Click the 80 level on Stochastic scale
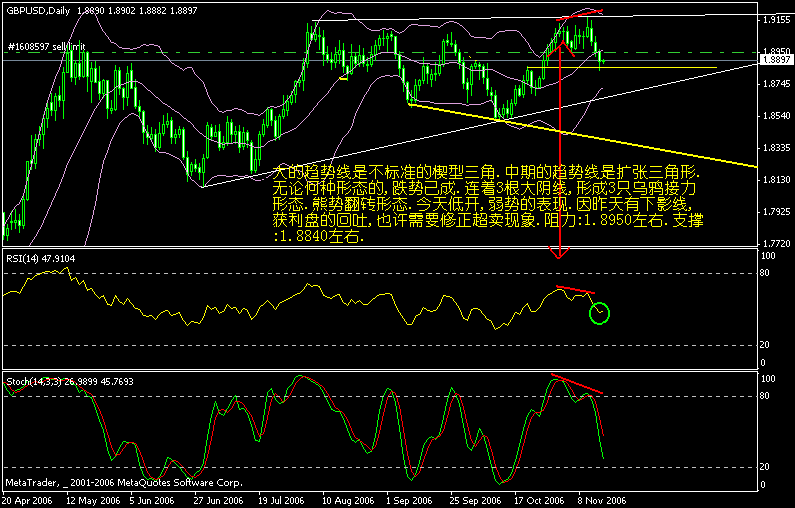Image resolution: width=795 pixels, height=508 pixels. tap(765, 396)
